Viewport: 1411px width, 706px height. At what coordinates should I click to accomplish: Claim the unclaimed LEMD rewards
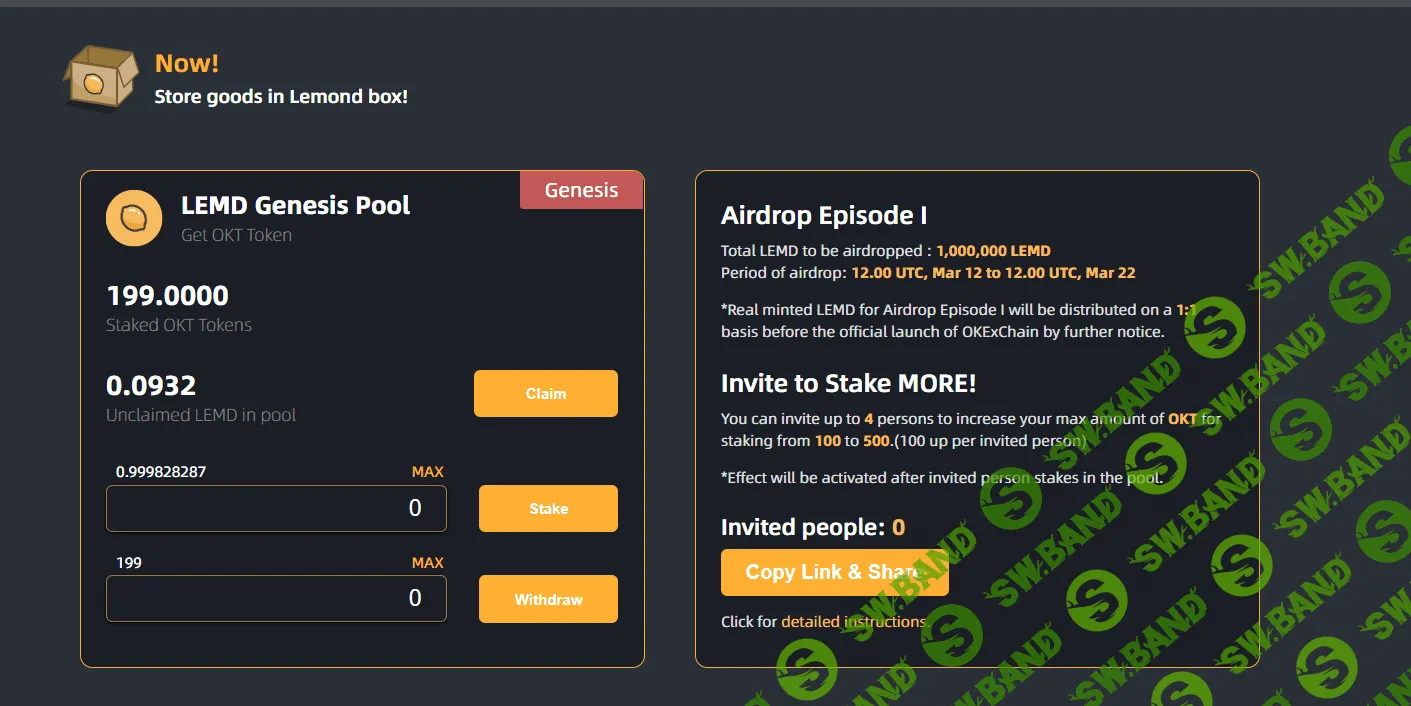[545, 394]
